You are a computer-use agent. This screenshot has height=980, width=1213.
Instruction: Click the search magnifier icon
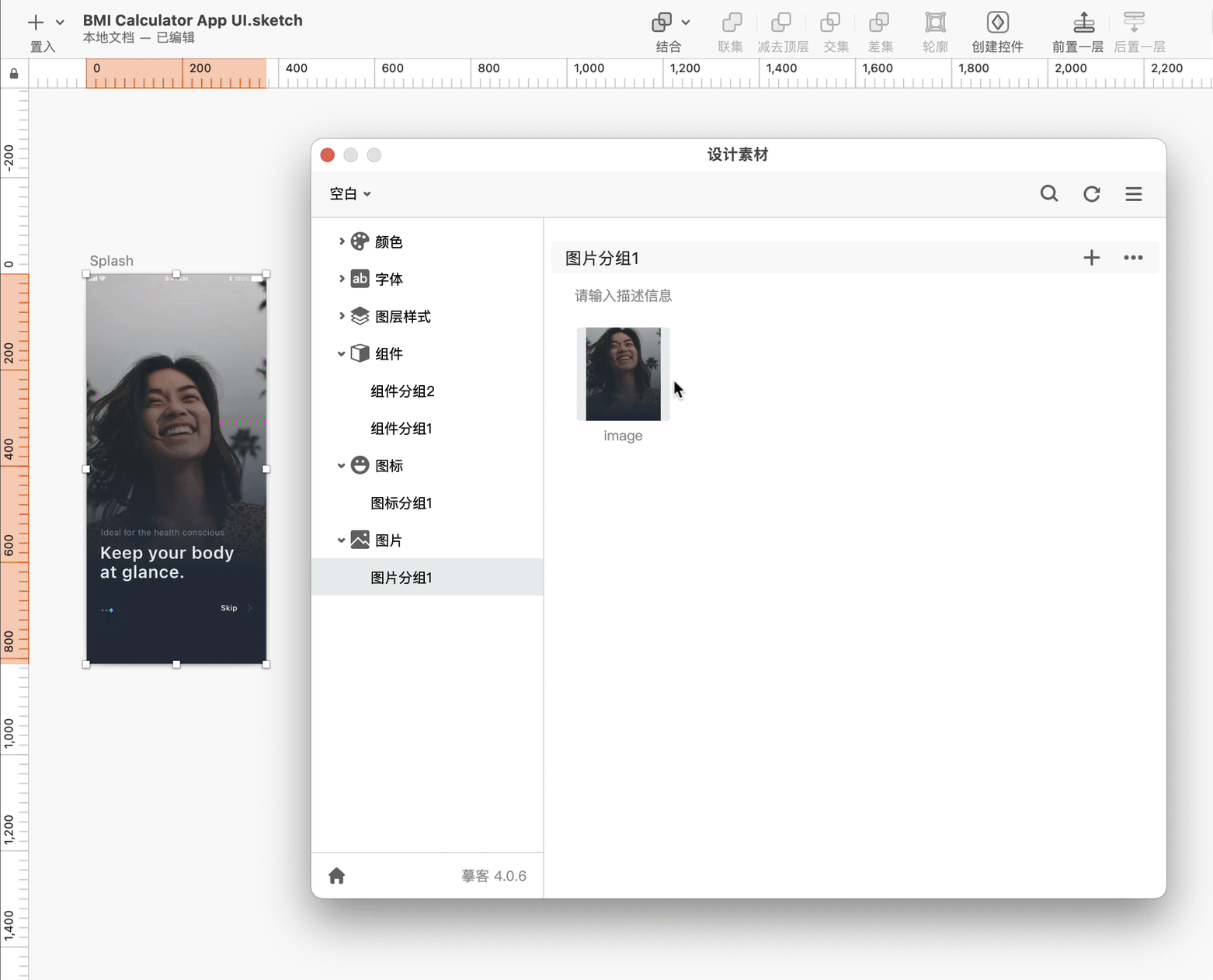tap(1048, 193)
